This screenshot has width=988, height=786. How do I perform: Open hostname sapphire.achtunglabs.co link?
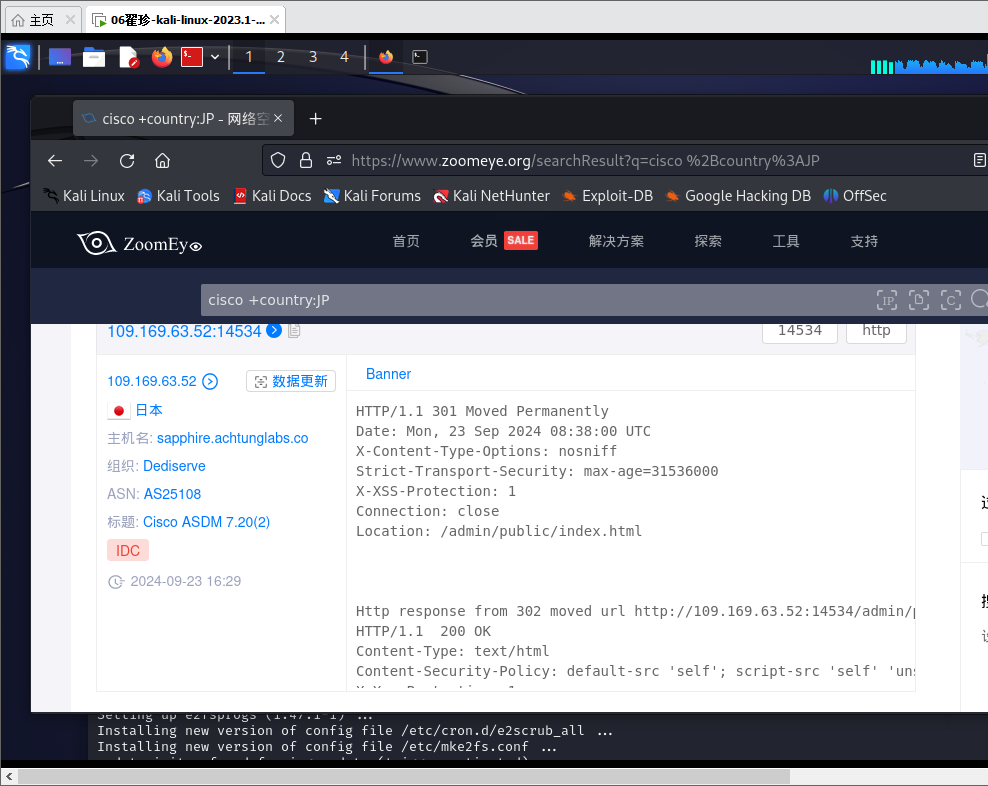(x=233, y=438)
